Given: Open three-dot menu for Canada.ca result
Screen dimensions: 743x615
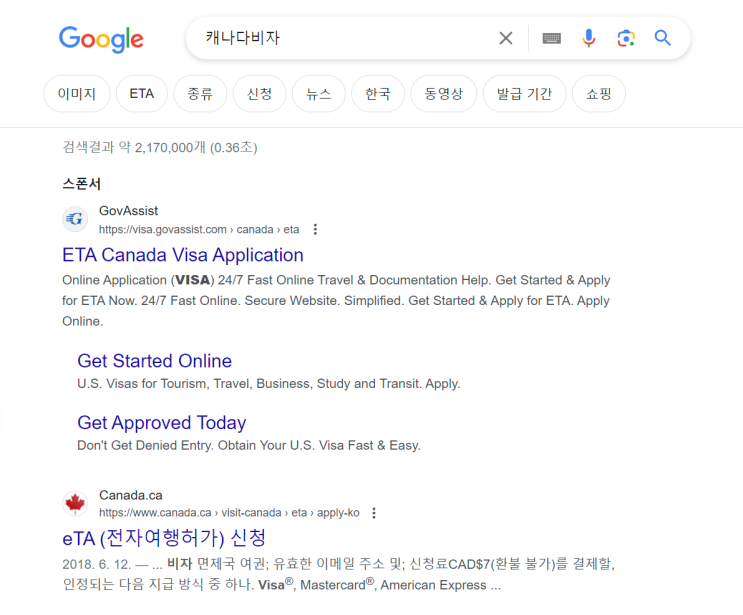Looking at the screenshot, I should point(374,513).
